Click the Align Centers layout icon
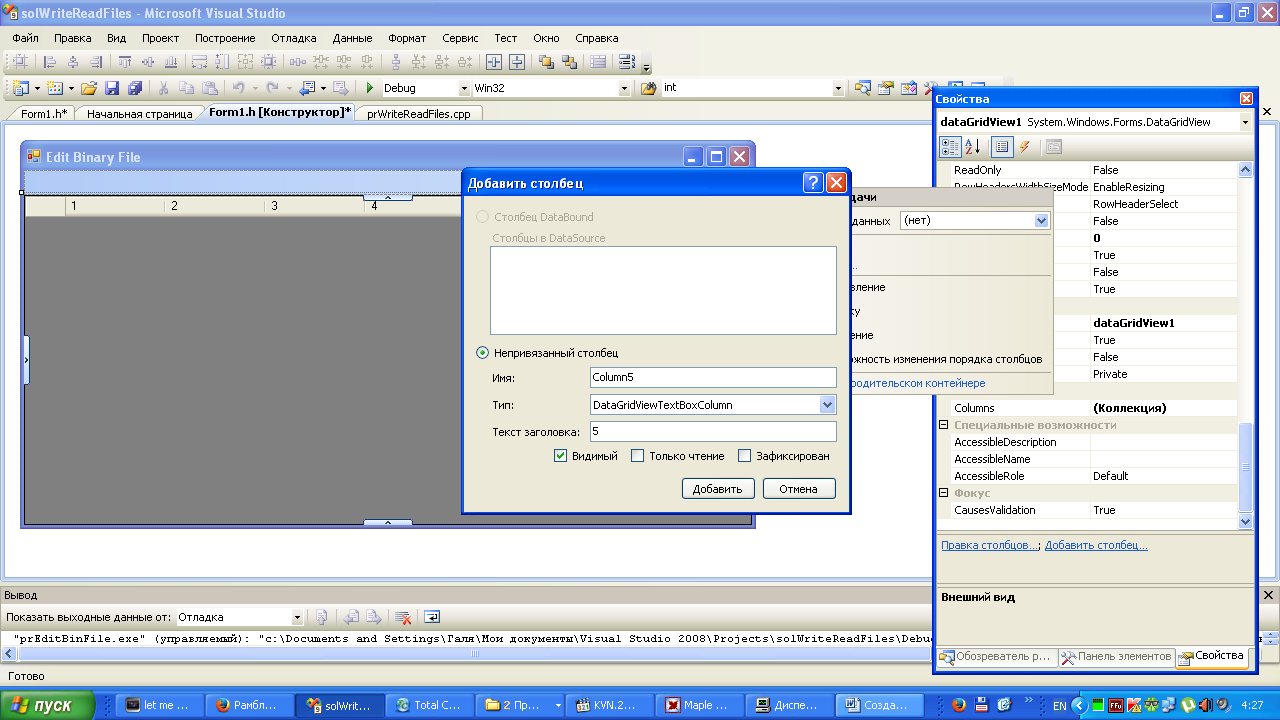The height and width of the screenshot is (720, 1280). pyautogui.click(x=72, y=62)
